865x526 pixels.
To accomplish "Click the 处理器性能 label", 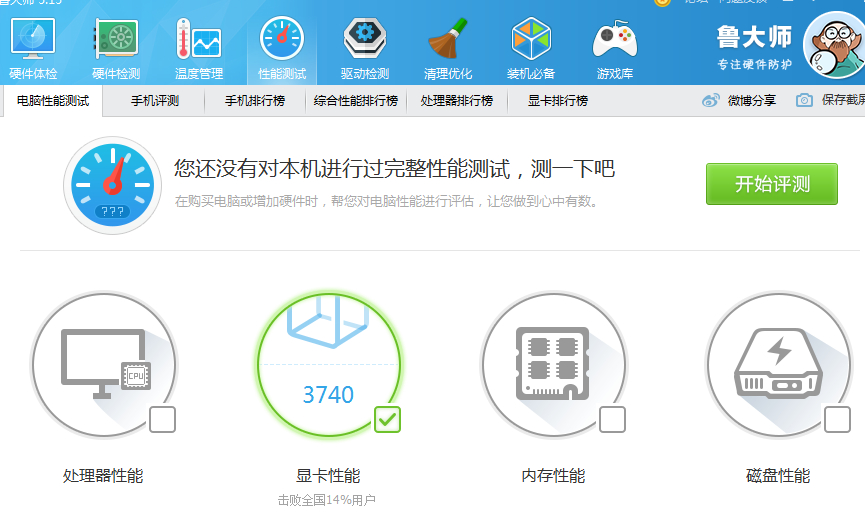I will click(x=103, y=475).
